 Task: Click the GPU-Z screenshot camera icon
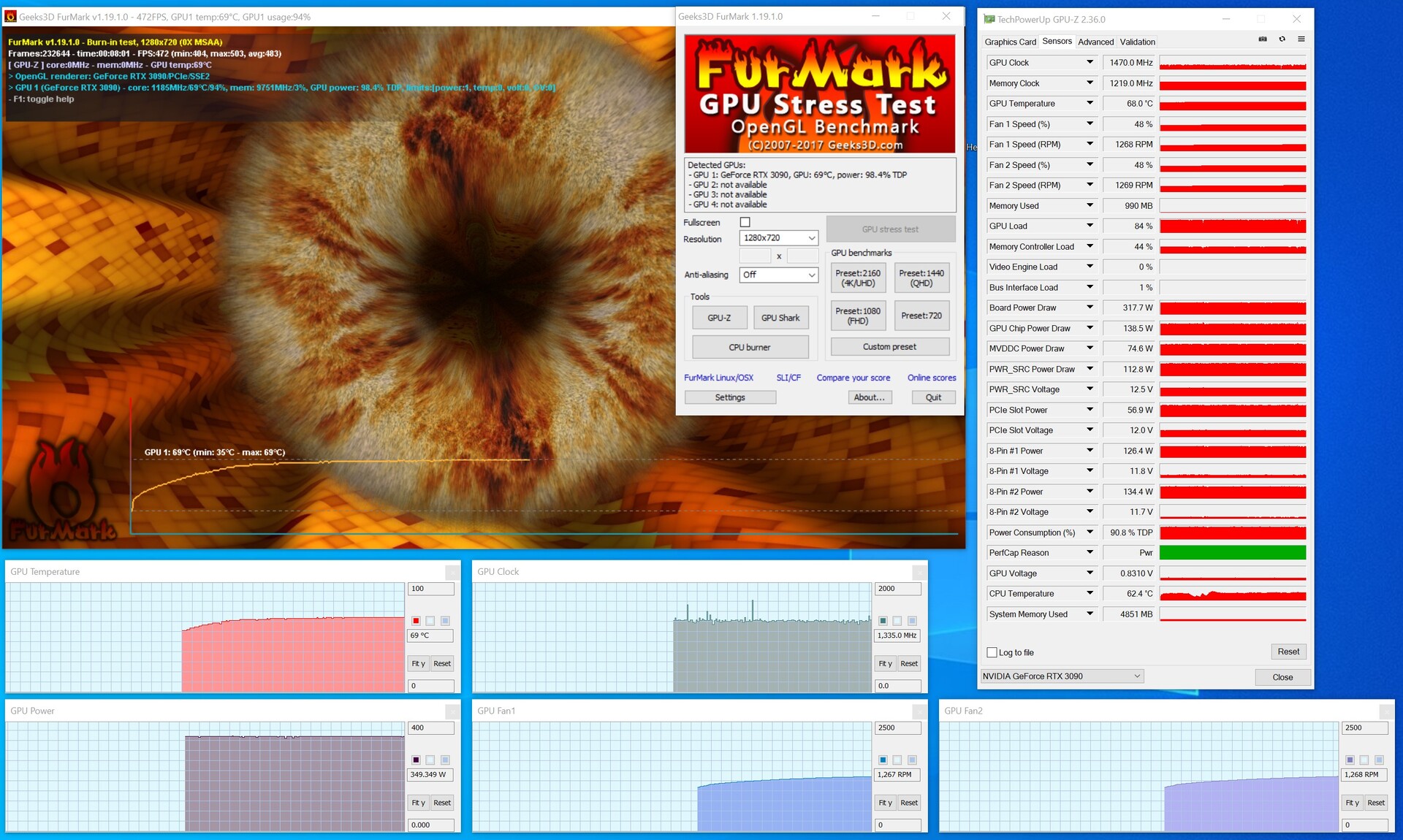coord(1262,39)
